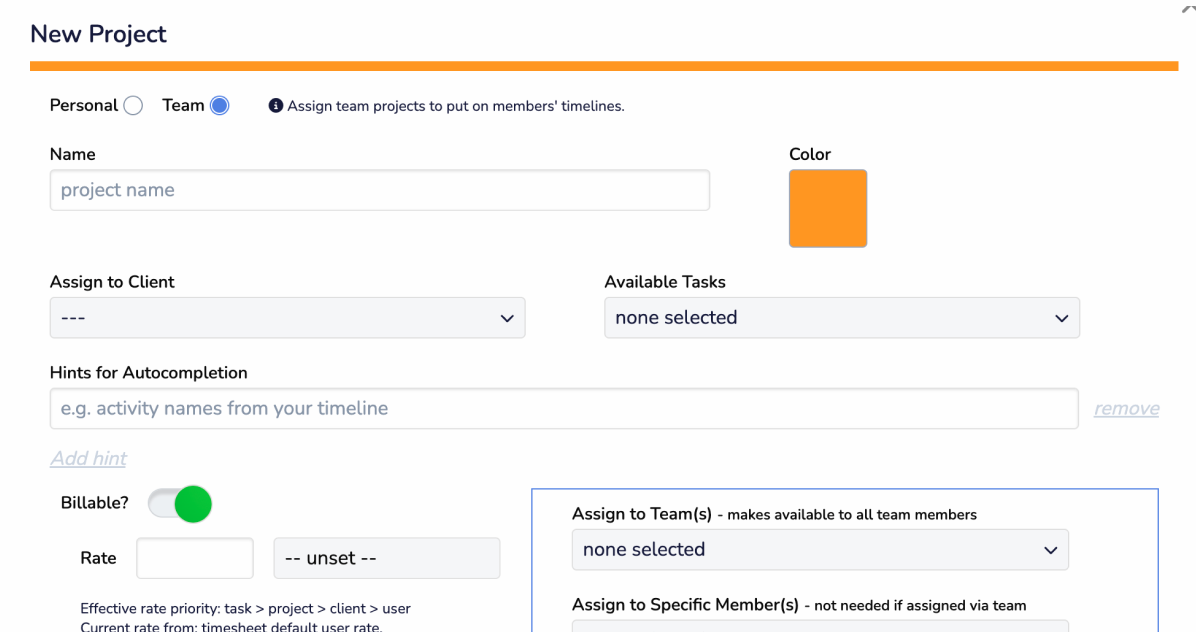Click the 'remove' hint link
This screenshot has height=632, width=1196.
pos(1126,409)
